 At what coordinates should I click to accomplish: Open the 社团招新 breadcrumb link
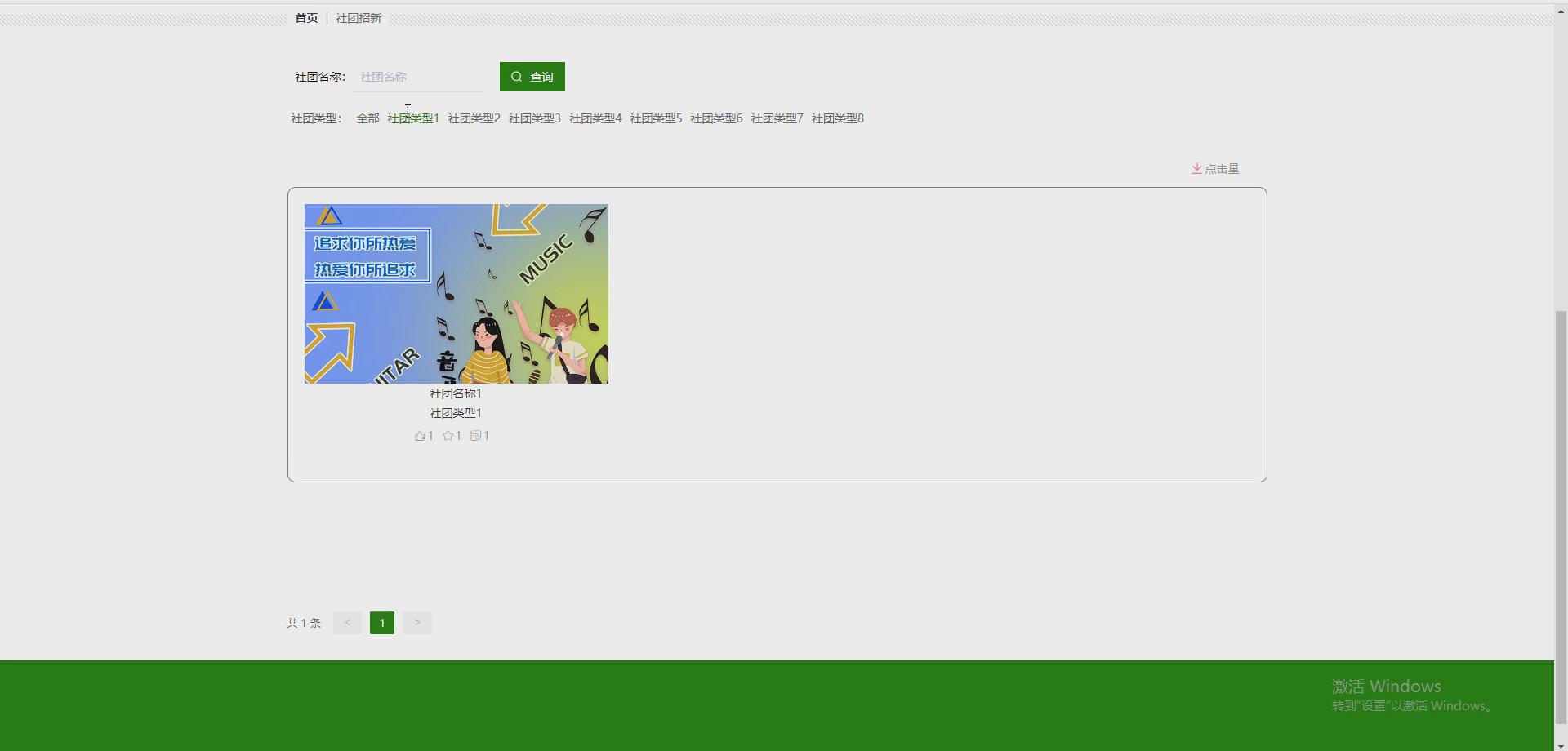[359, 18]
